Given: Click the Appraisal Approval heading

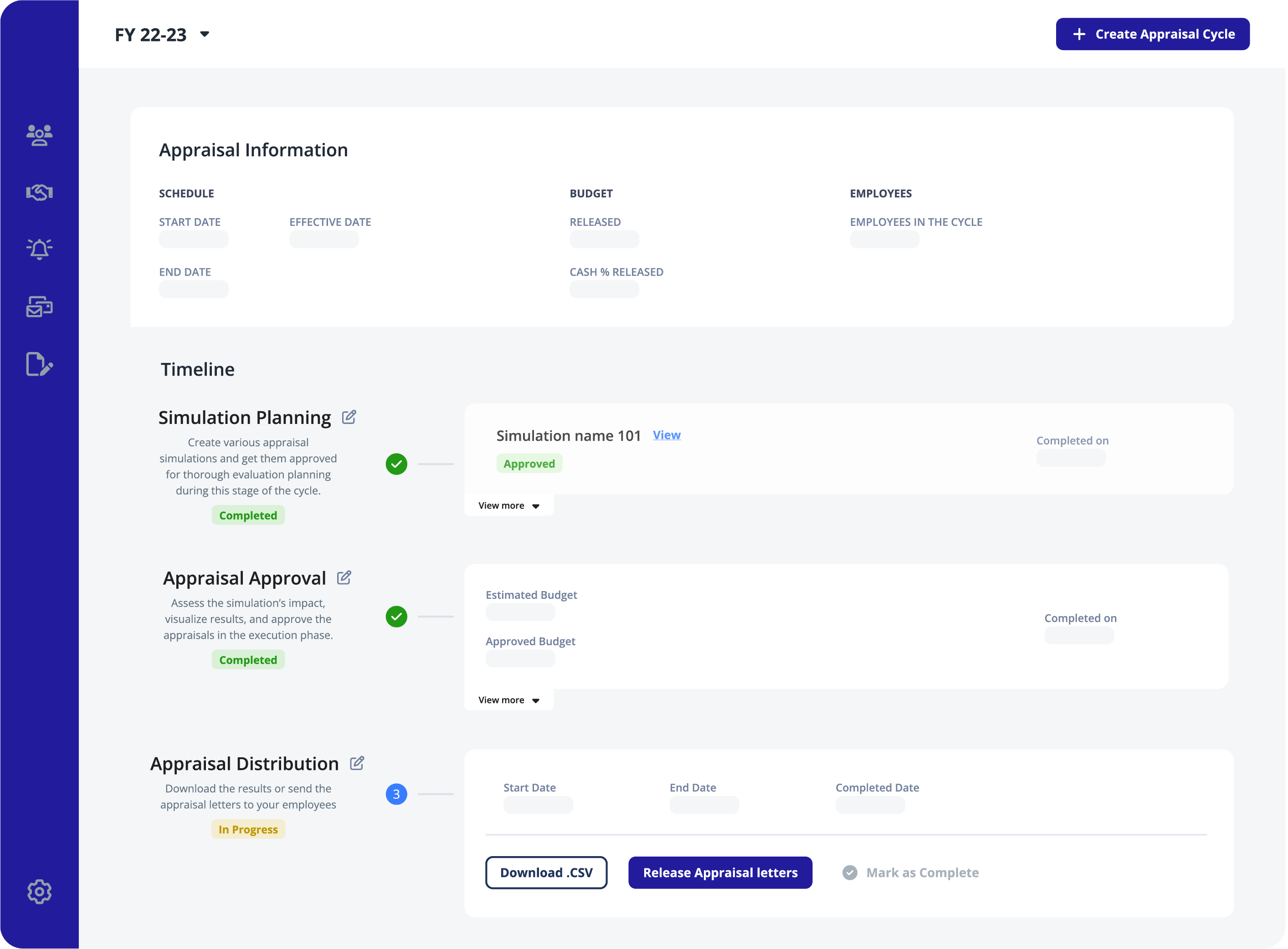Looking at the screenshot, I should (x=244, y=577).
